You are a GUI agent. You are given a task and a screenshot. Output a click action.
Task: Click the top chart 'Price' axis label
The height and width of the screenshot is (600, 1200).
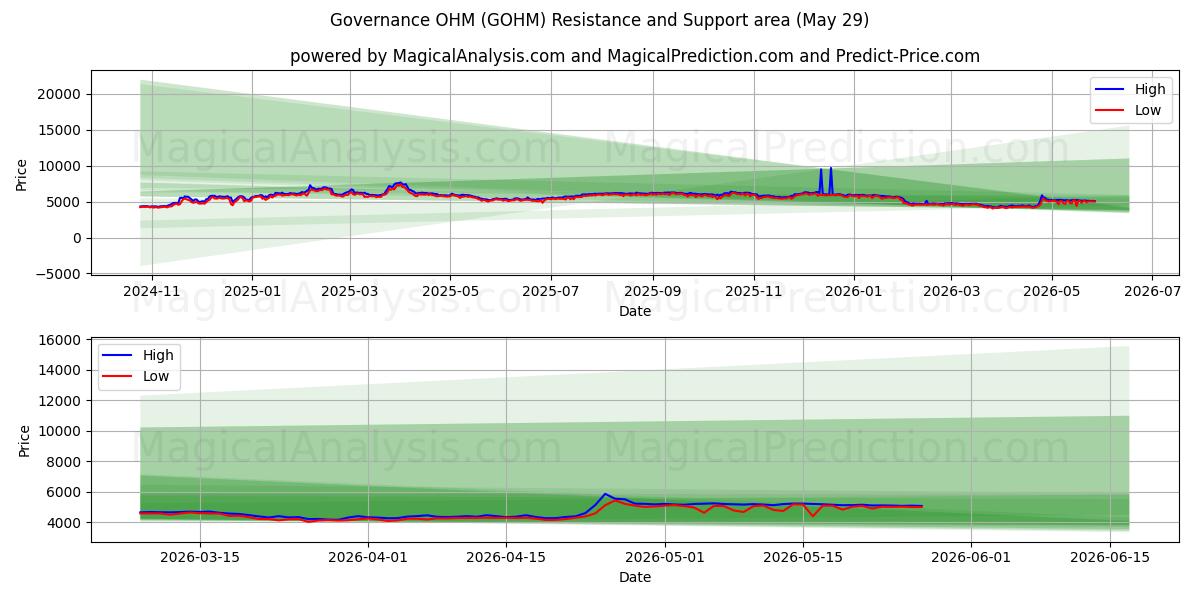(22, 173)
